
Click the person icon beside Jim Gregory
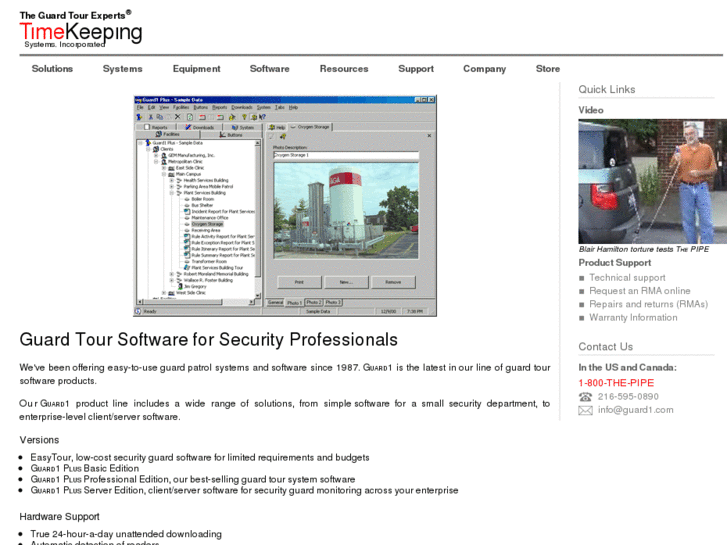coord(180,287)
